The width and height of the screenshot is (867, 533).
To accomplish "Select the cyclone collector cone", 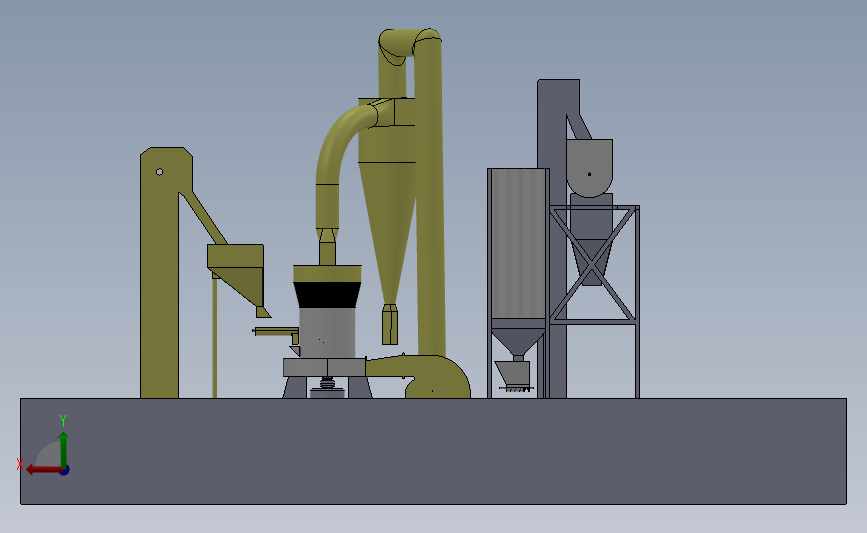I will click(x=387, y=232).
